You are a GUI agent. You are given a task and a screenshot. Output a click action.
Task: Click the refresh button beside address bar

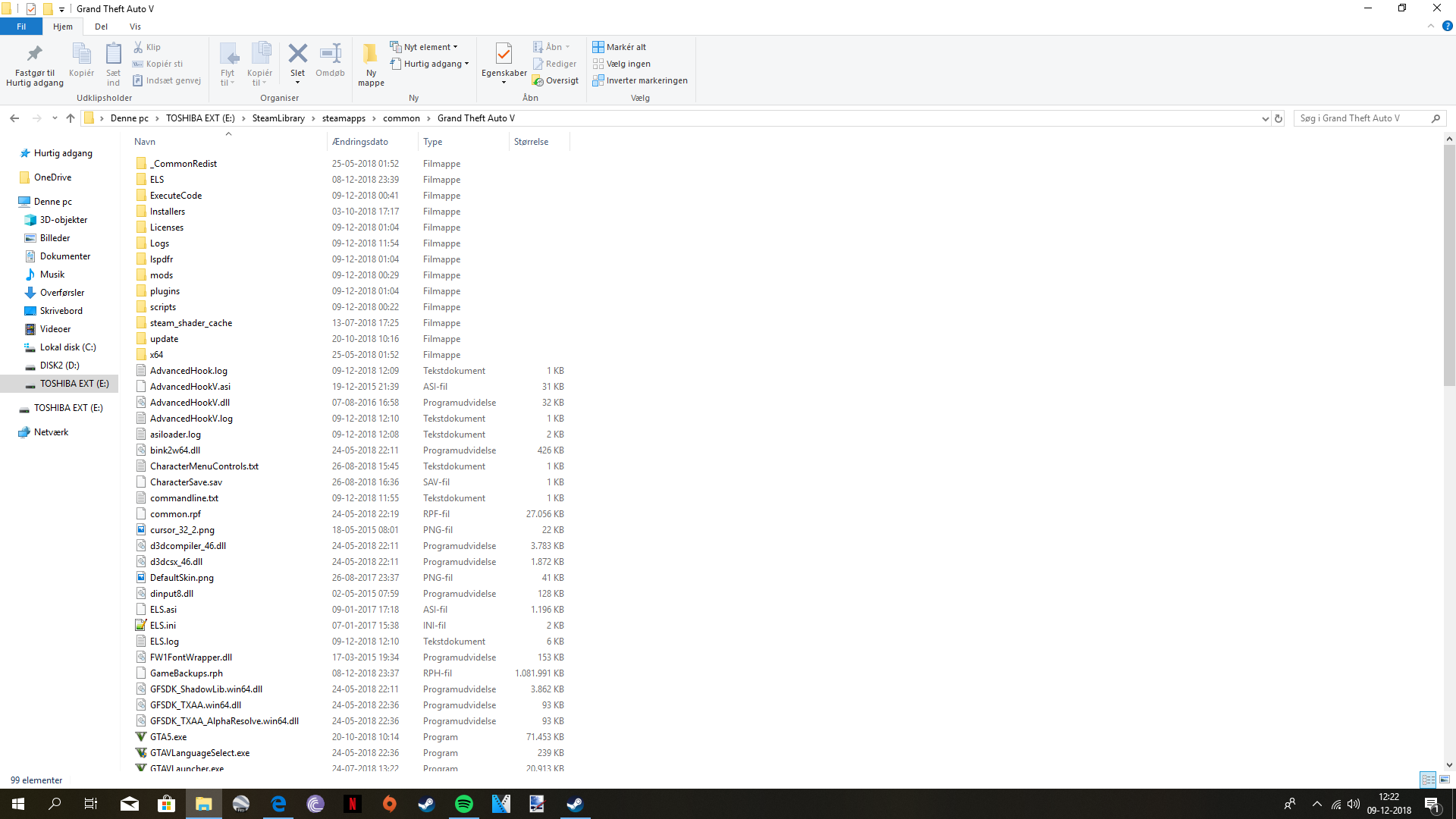point(1279,118)
